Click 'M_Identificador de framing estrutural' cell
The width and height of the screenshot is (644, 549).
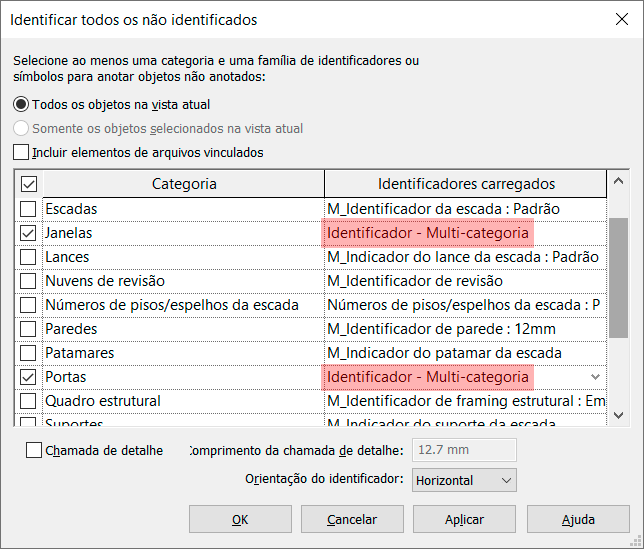[x=465, y=401]
